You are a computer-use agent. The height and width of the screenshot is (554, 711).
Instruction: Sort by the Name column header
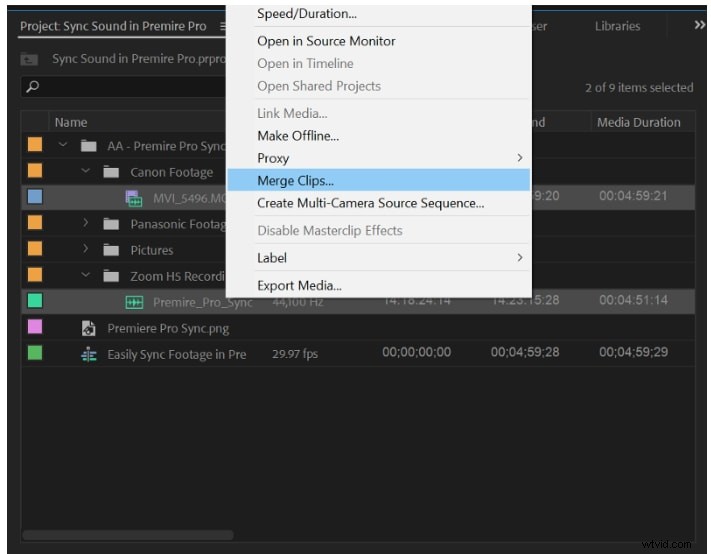(x=71, y=122)
